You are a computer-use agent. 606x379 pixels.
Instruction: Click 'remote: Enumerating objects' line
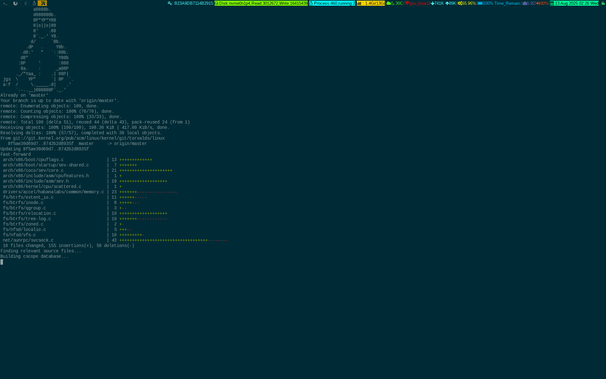49,106
